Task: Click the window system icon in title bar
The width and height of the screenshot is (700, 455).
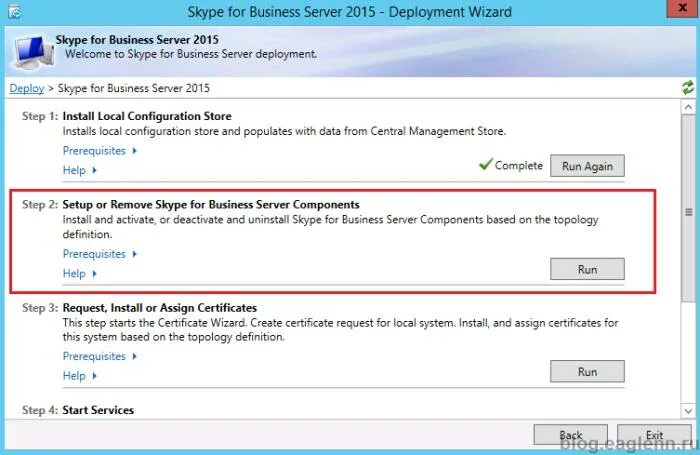Action: 12,12
